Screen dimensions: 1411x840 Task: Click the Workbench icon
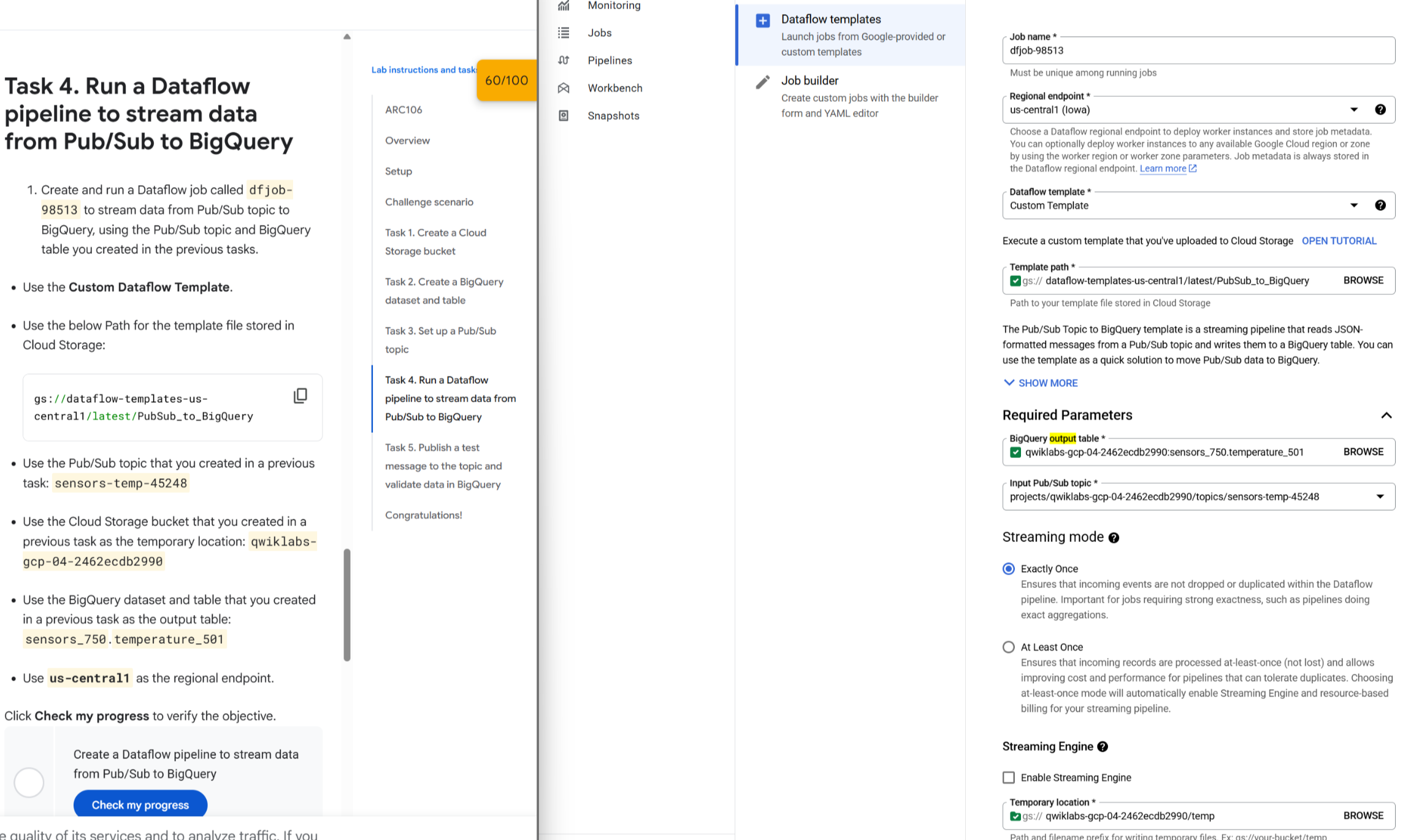point(564,88)
